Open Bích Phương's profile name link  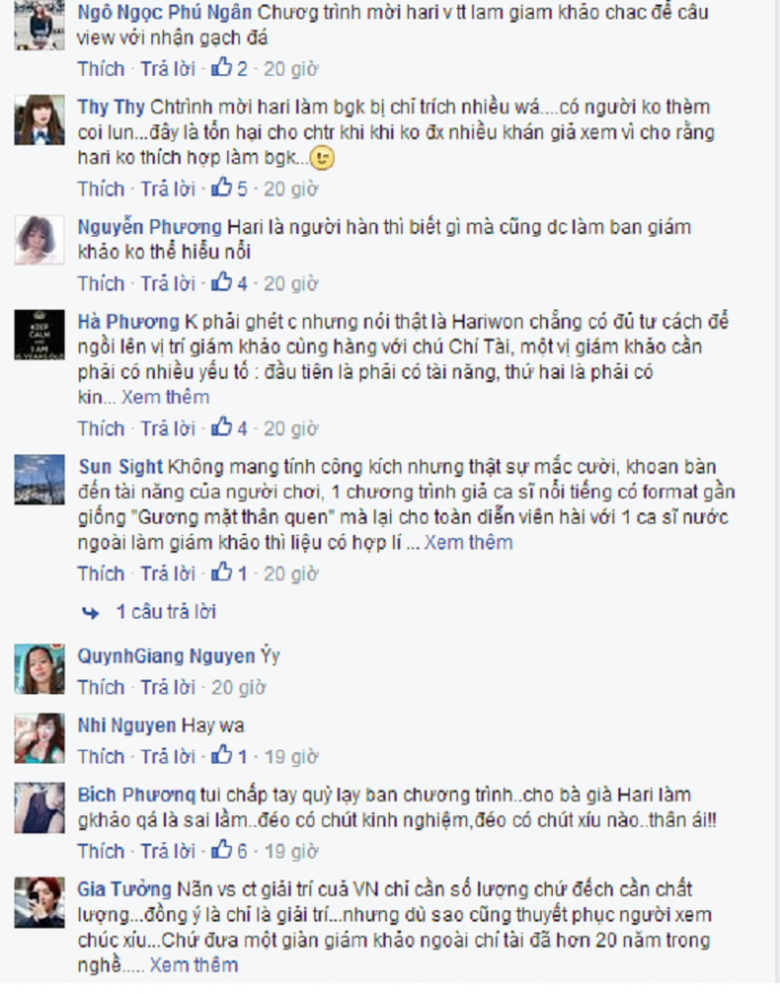click(136, 795)
